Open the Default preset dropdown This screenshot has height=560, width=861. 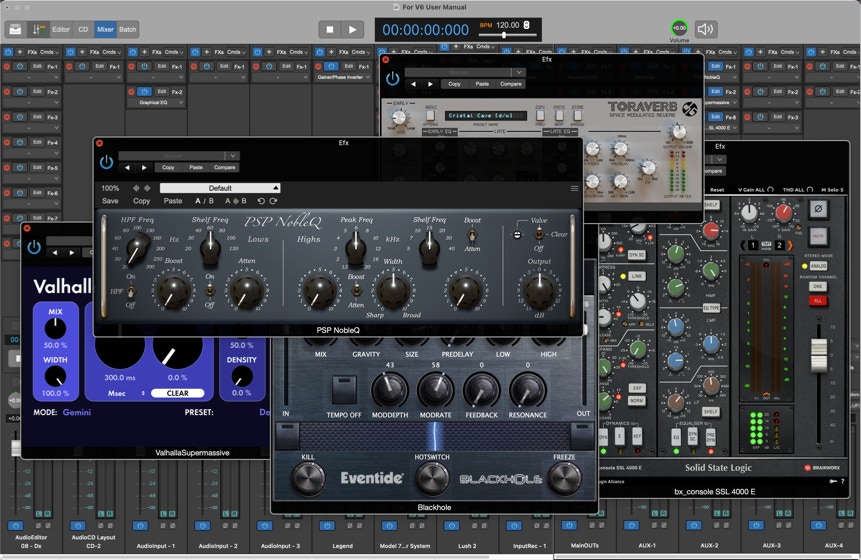tap(220, 188)
